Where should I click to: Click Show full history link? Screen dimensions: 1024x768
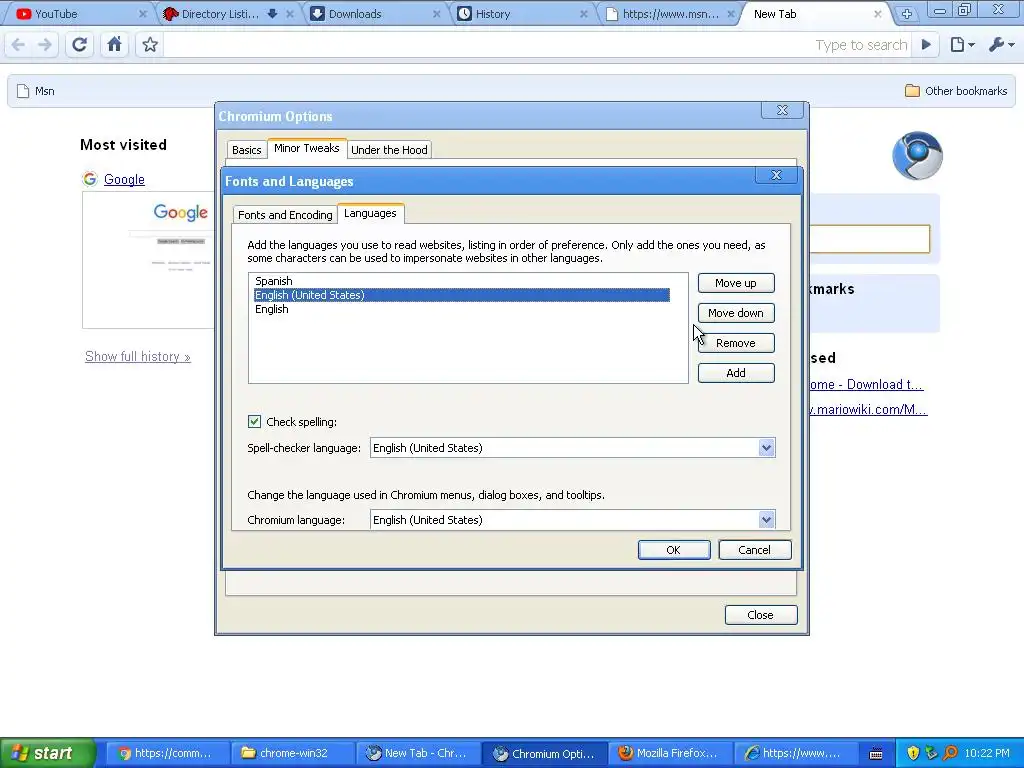point(138,357)
